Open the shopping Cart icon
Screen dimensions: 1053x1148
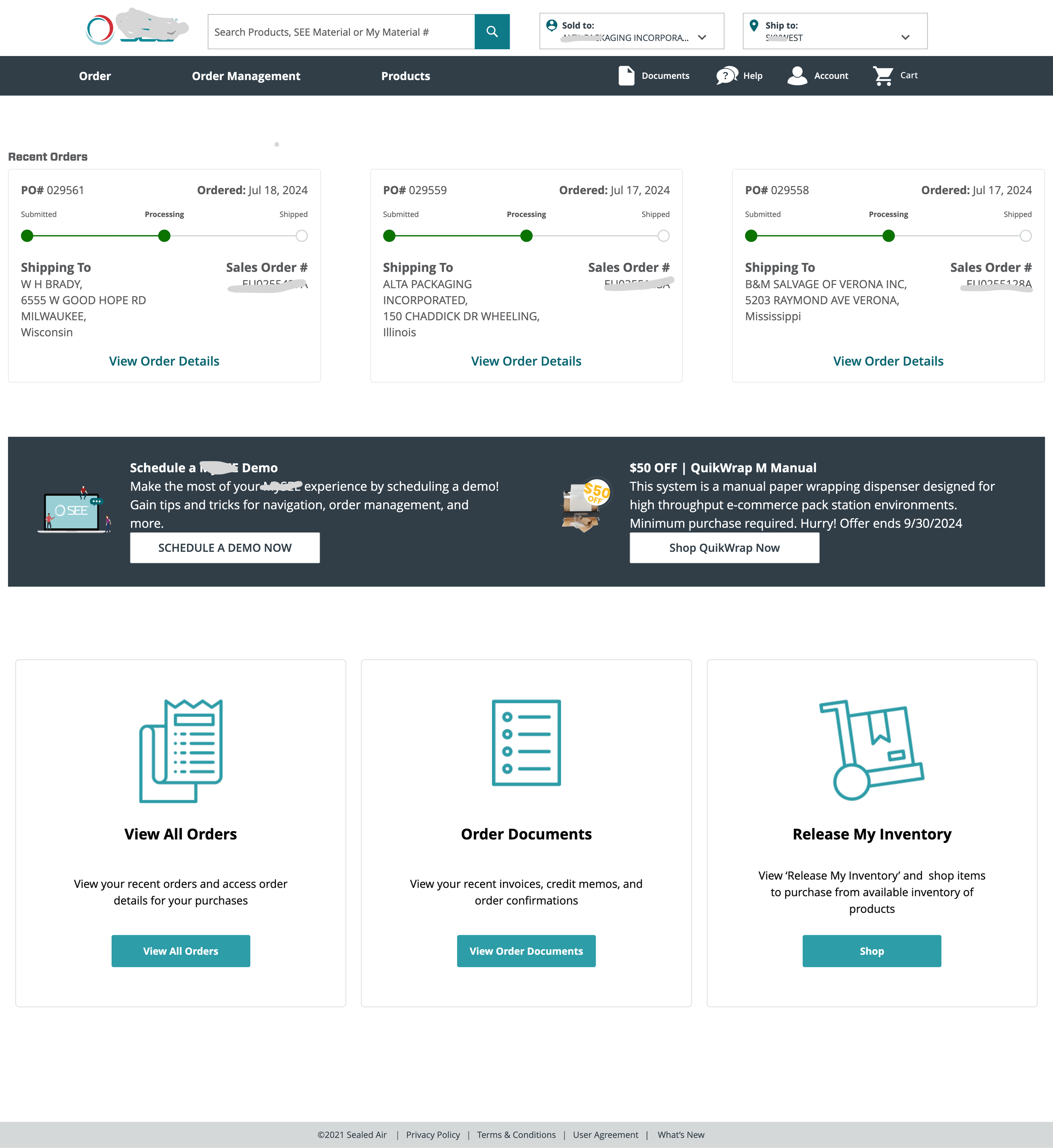pos(883,76)
